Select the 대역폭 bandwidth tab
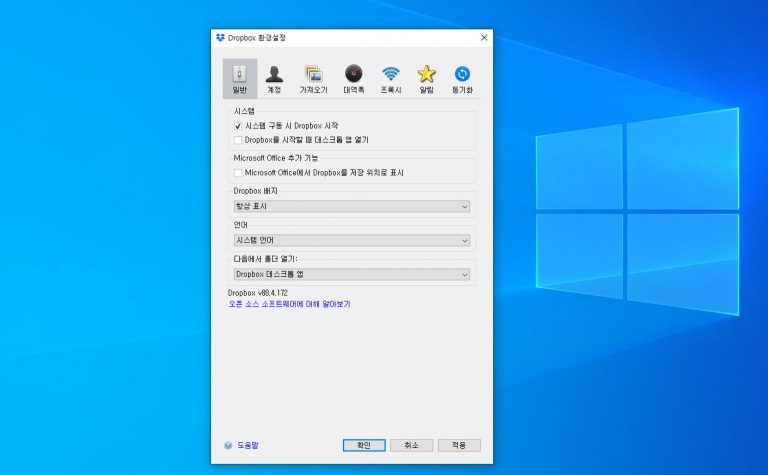The width and height of the screenshot is (768, 475). (x=354, y=79)
